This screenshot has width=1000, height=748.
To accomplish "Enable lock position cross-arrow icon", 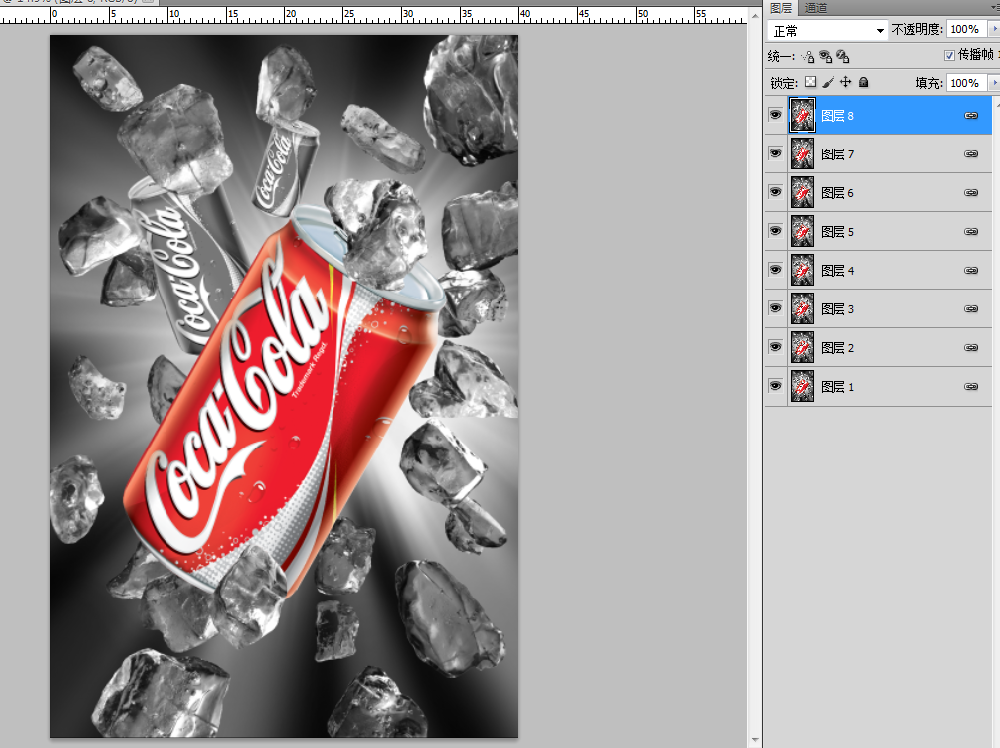I will pyautogui.click(x=846, y=82).
